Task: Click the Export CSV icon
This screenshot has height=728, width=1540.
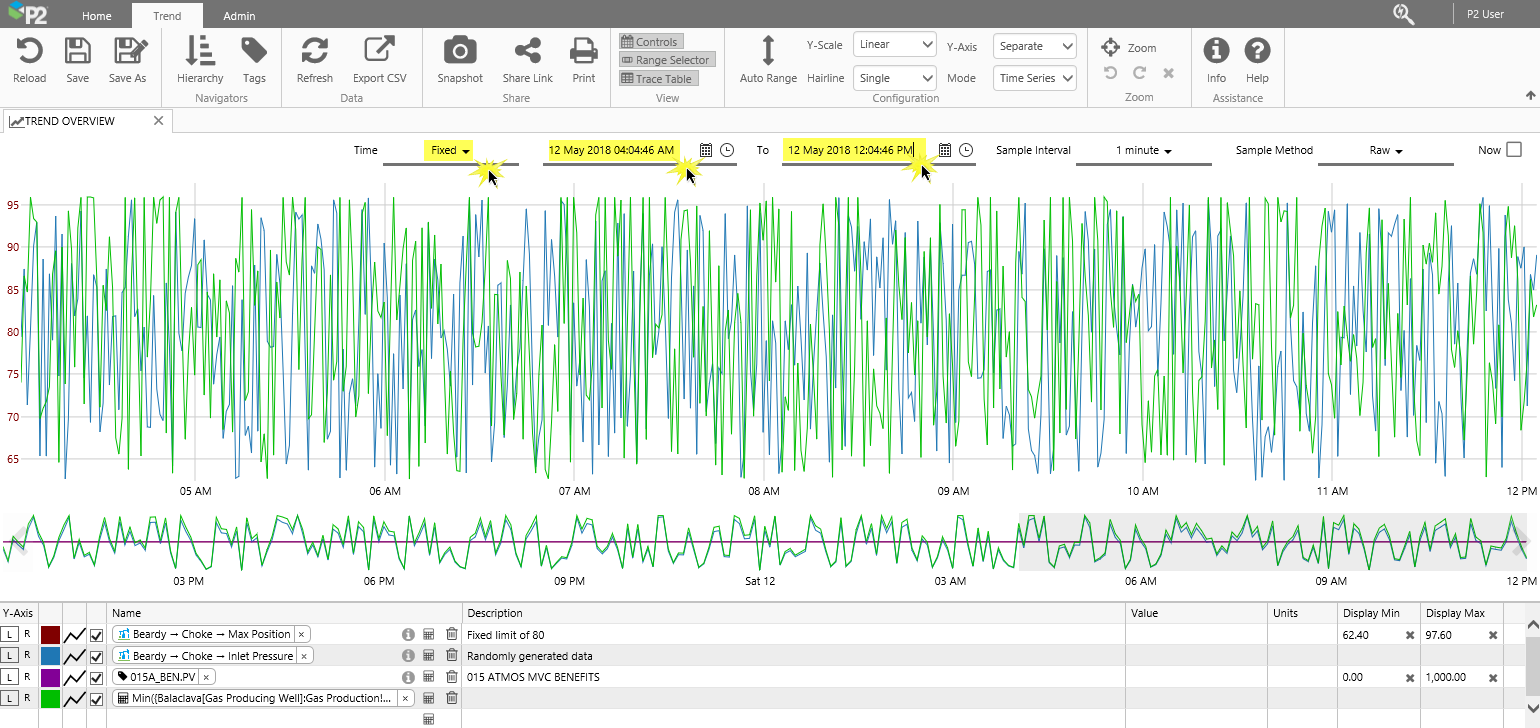Action: 379,51
